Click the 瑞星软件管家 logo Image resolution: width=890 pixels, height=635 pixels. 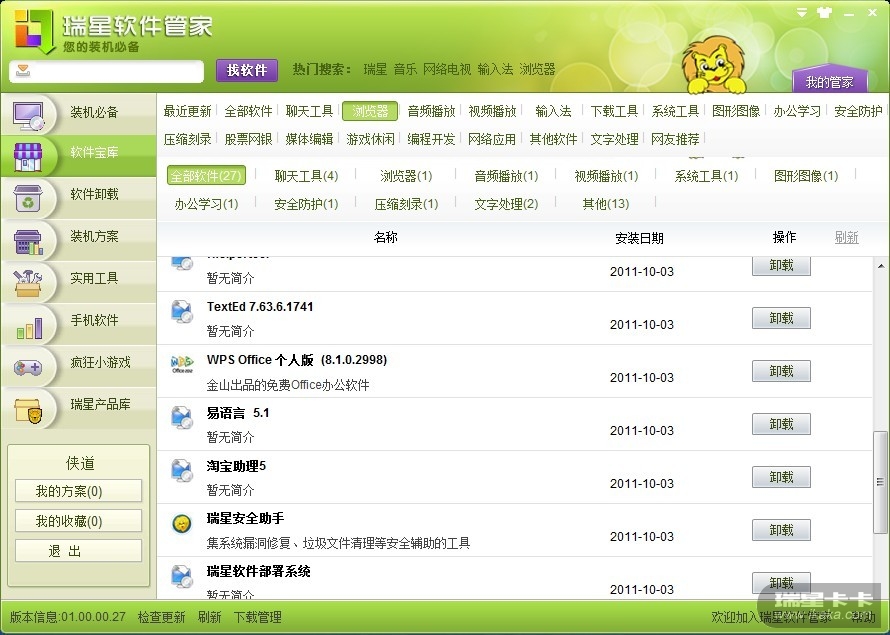click(x=35, y=31)
